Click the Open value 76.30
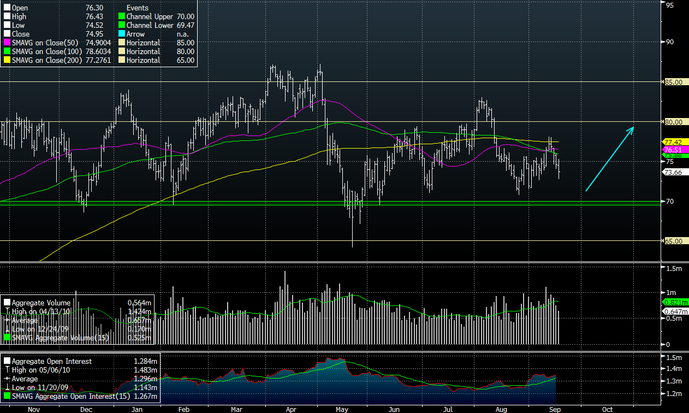 94,8
